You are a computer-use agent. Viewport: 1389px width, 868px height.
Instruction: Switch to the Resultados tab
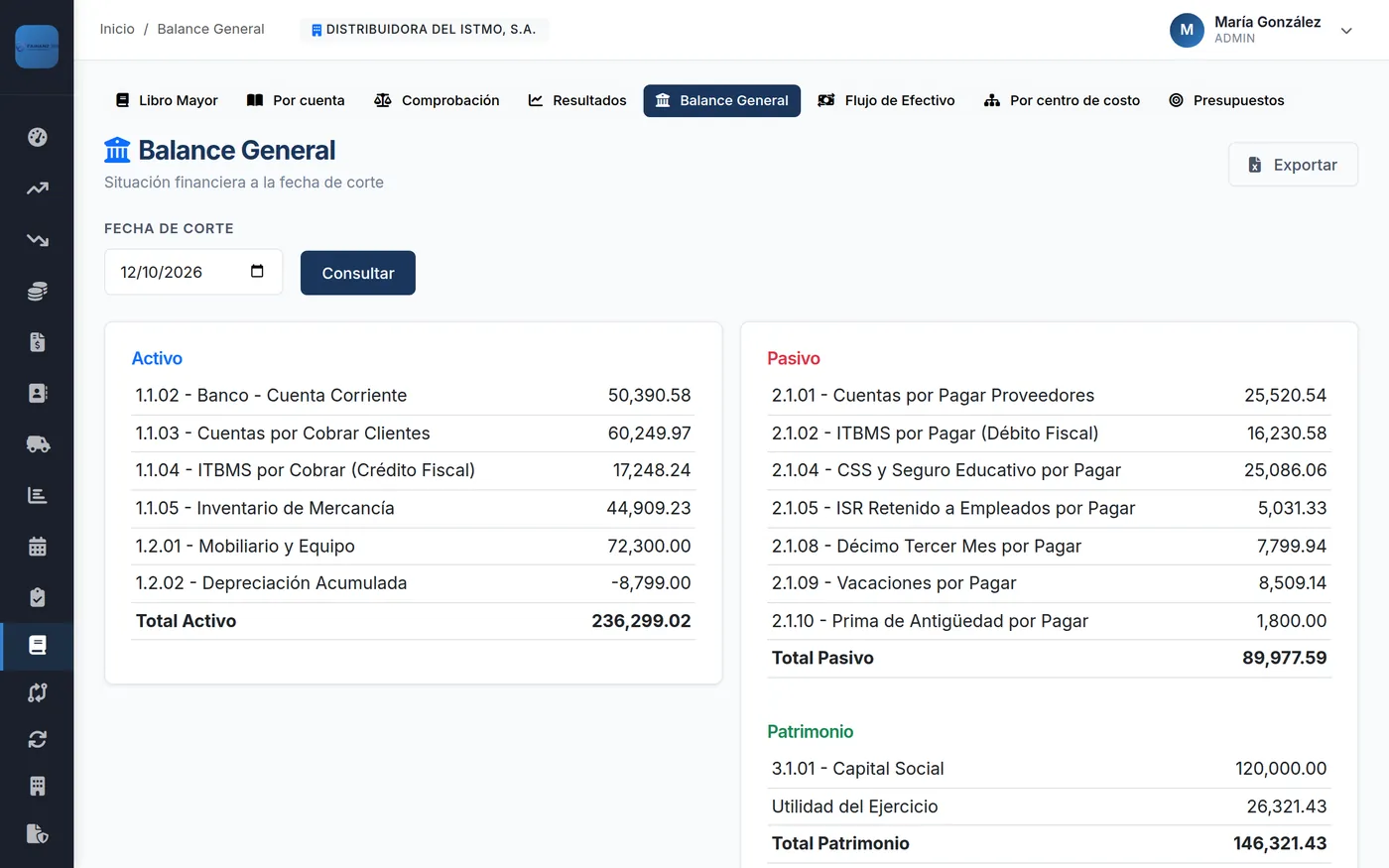point(577,100)
